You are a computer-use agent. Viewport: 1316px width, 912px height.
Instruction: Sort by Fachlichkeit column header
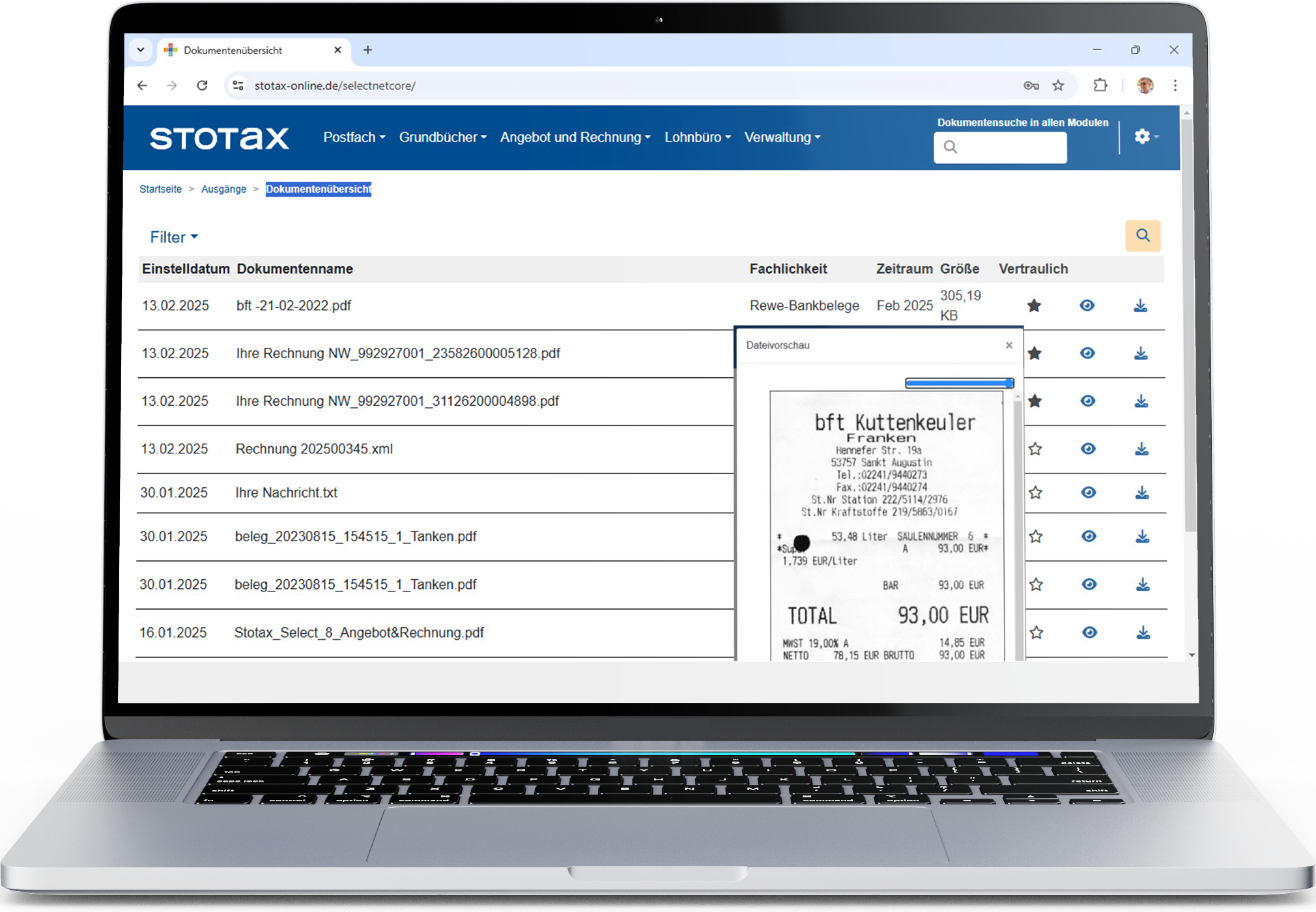coord(788,269)
